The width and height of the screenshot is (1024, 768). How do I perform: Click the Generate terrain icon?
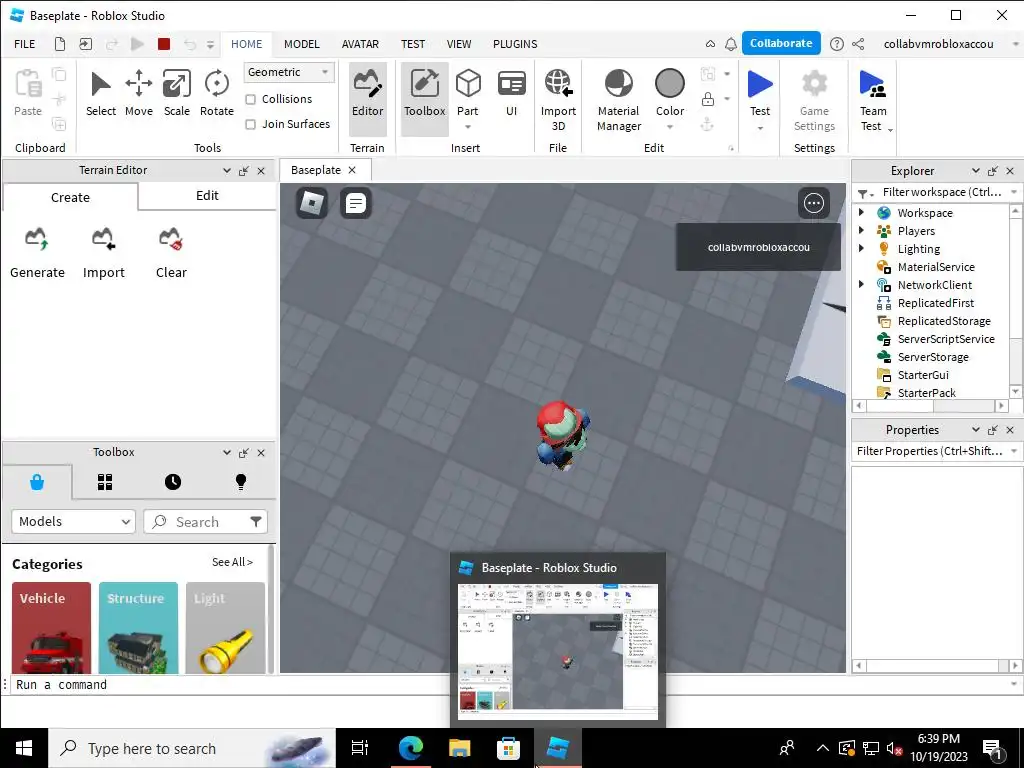coord(37,253)
